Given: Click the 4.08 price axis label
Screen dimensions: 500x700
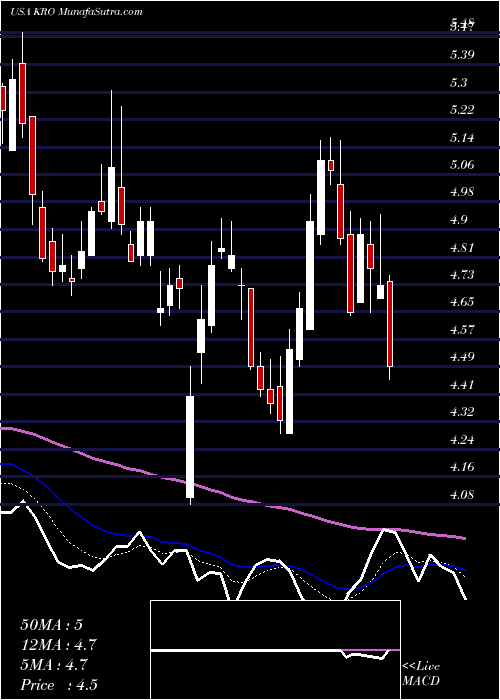Looking at the screenshot, I should pyautogui.click(x=463, y=494).
